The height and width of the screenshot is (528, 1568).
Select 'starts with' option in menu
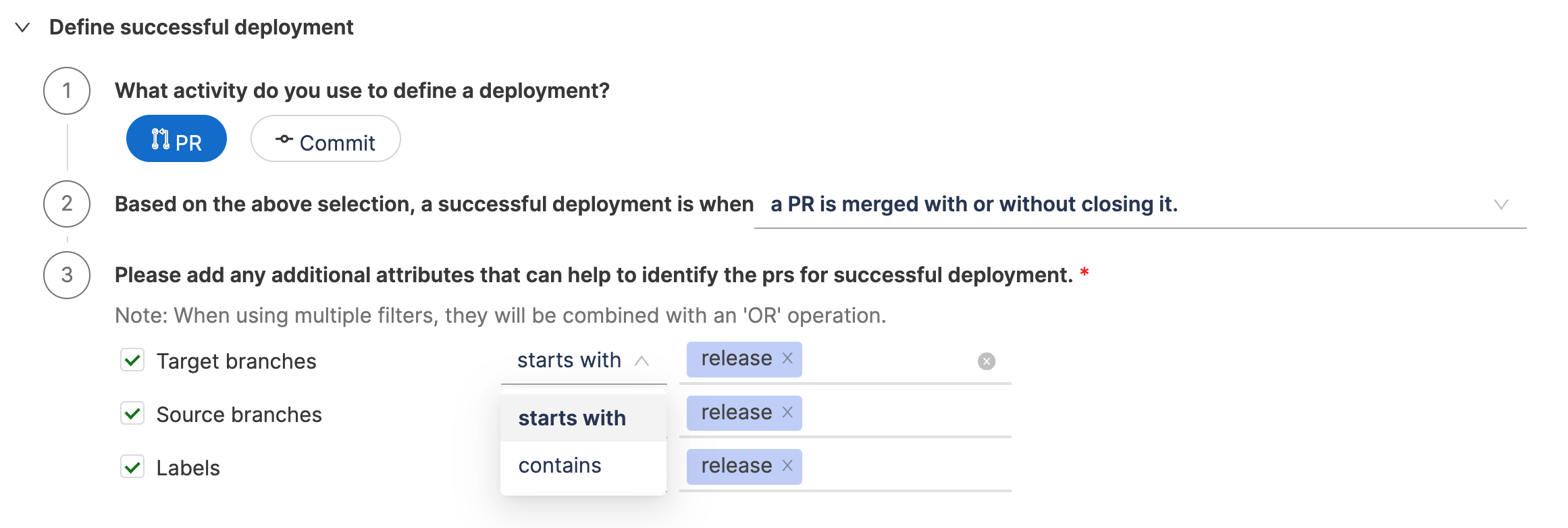(x=572, y=418)
